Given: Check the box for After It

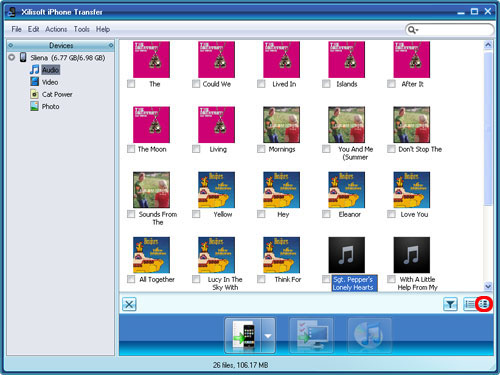Looking at the screenshot, I should (x=391, y=84).
